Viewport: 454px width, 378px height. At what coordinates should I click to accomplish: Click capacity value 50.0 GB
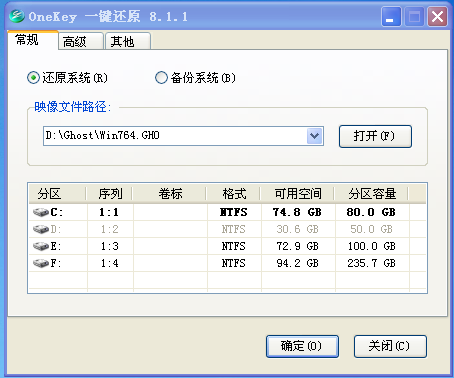click(x=371, y=229)
